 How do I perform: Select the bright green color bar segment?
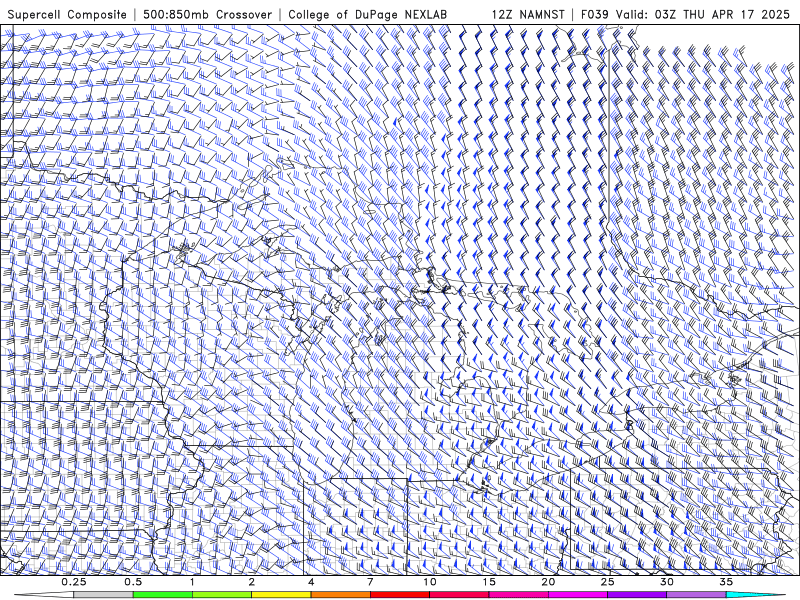pos(163,595)
